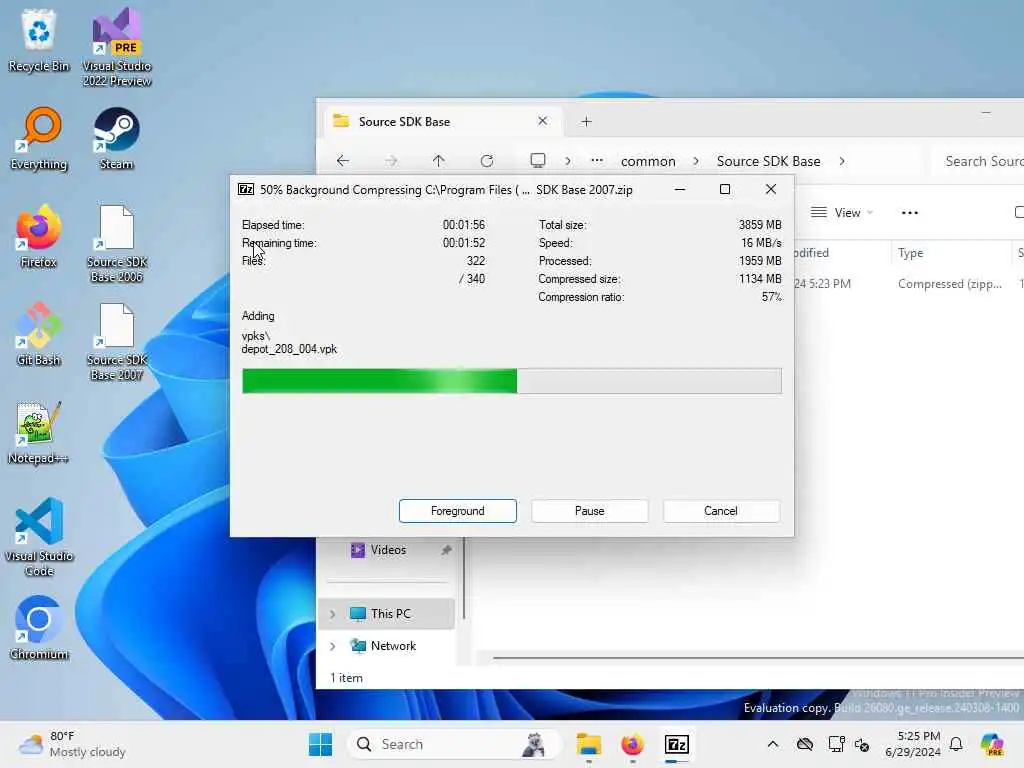1024x768 pixels.
Task: Open the Windows Start menu
Action: [x=320, y=744]
